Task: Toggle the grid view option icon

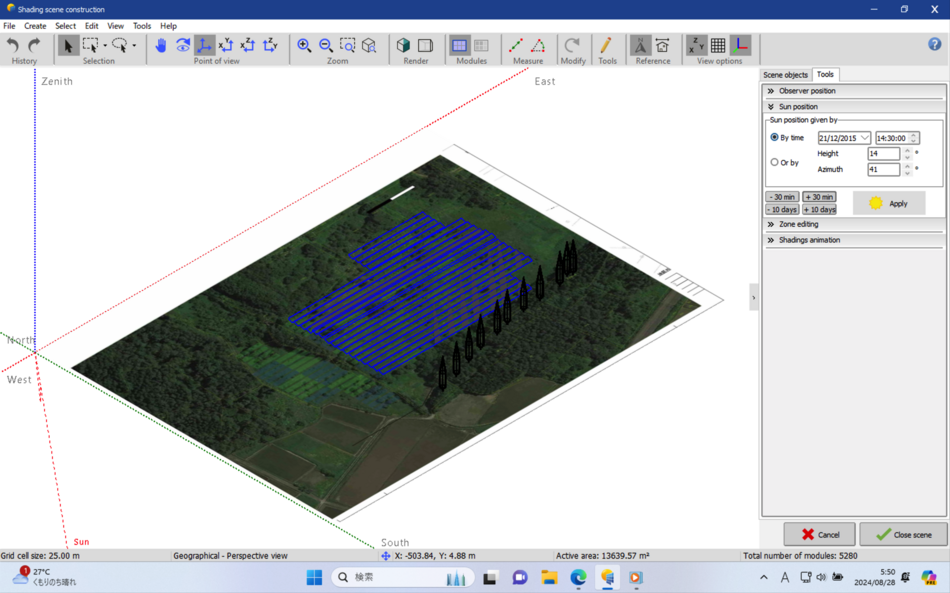Action: pyautogui.click(x=718, y=45)
